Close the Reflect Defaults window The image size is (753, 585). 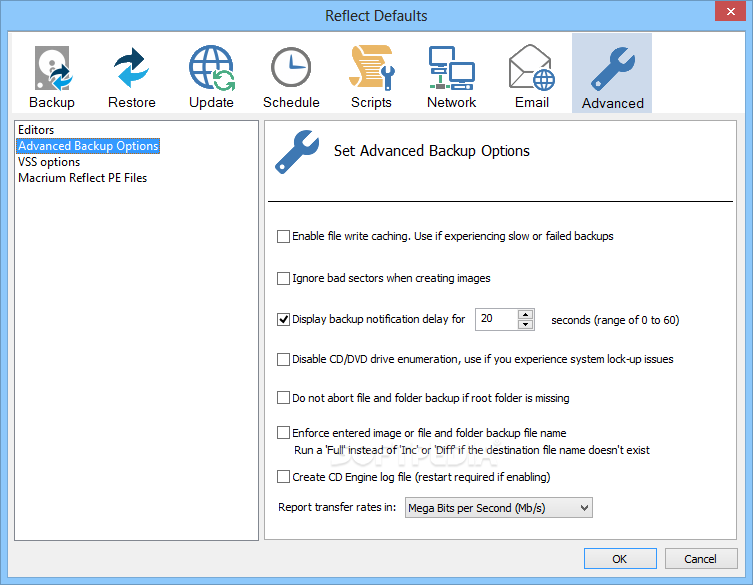[730, 12]
